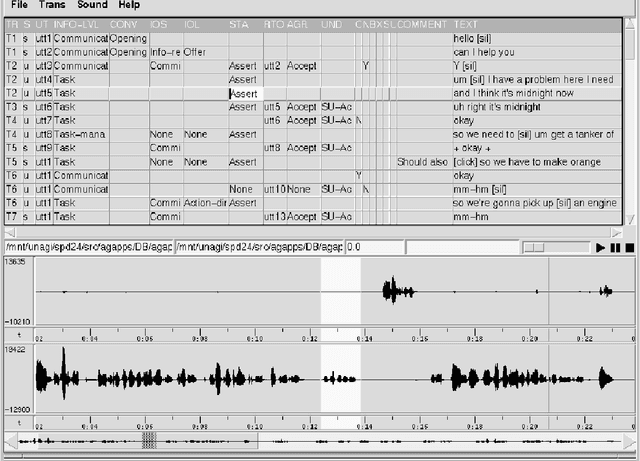640x461 pixels.
Task: Click the hatched position marker in the overview
Action: (149, 441)
